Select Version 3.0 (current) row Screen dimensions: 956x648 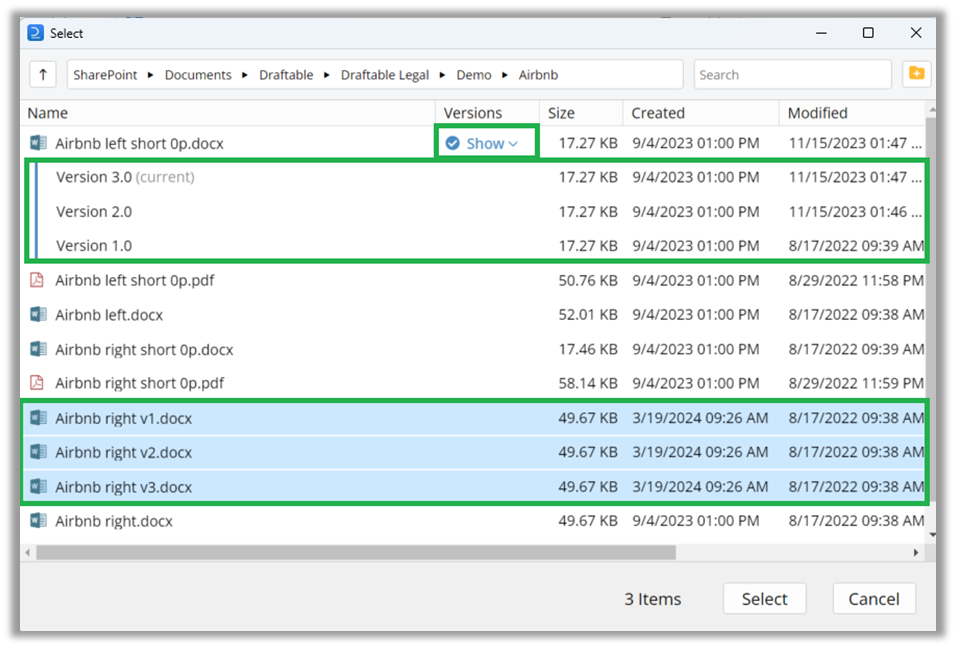click(x=477, y=177)
